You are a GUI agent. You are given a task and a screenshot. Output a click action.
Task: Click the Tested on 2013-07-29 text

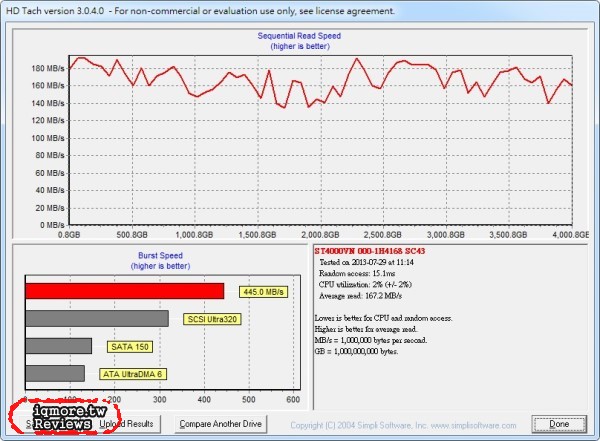coord(367,262)
